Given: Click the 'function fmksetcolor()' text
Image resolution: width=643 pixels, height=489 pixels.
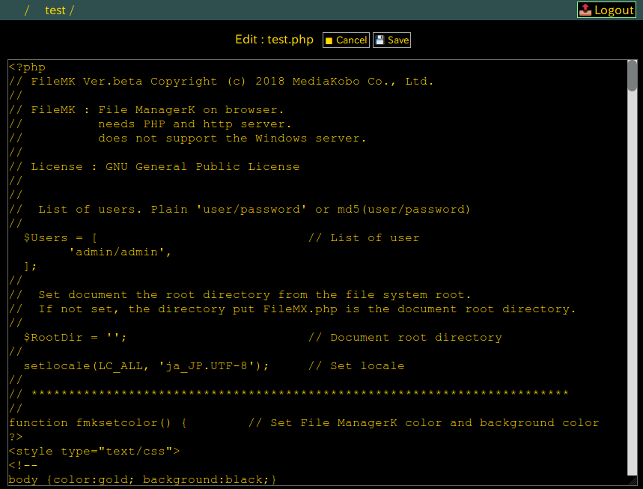Looking at the screenshot, I should pos(89,423).
